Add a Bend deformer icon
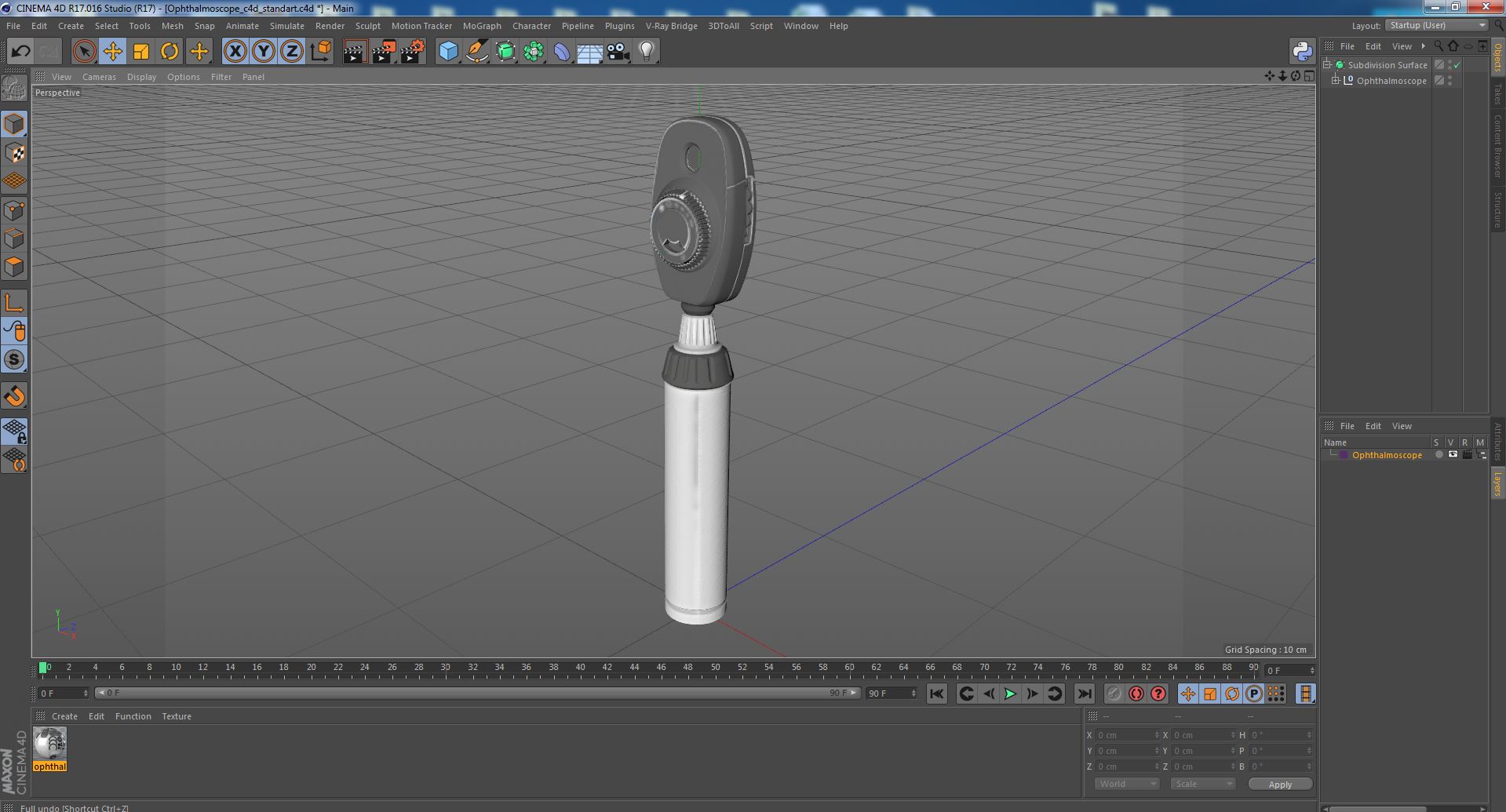This screenshot has height=812, width=1506. tap(562, 52)
